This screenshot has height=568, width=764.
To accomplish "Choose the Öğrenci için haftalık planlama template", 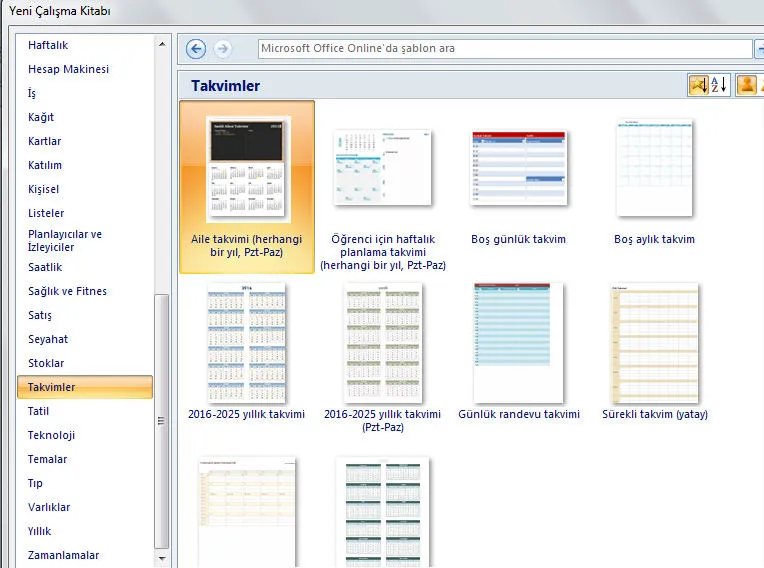I will 382,170.
